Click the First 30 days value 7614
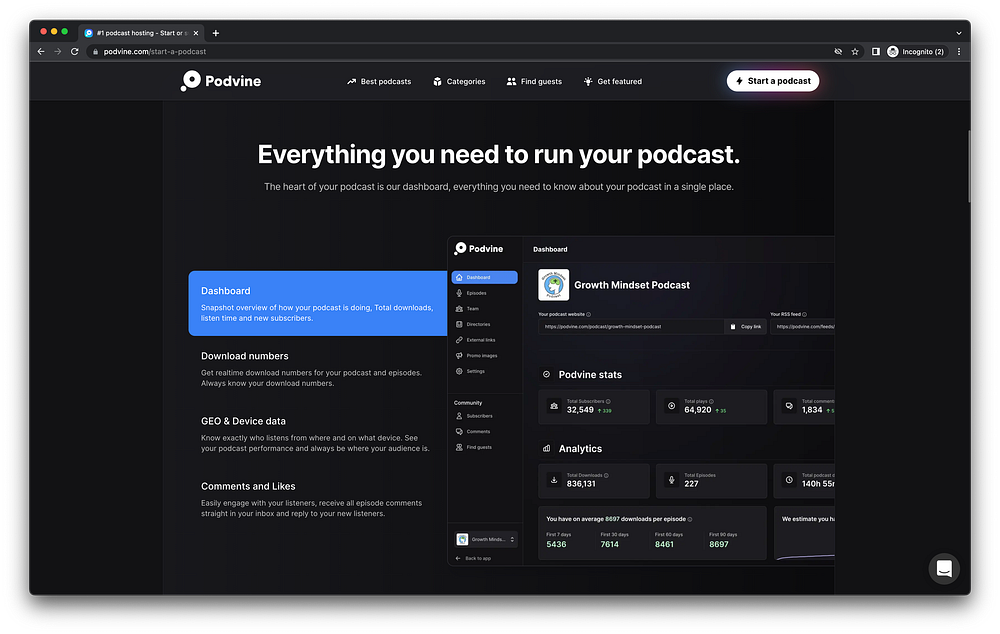The image size is (1000, 634). (x=609, y=545)
